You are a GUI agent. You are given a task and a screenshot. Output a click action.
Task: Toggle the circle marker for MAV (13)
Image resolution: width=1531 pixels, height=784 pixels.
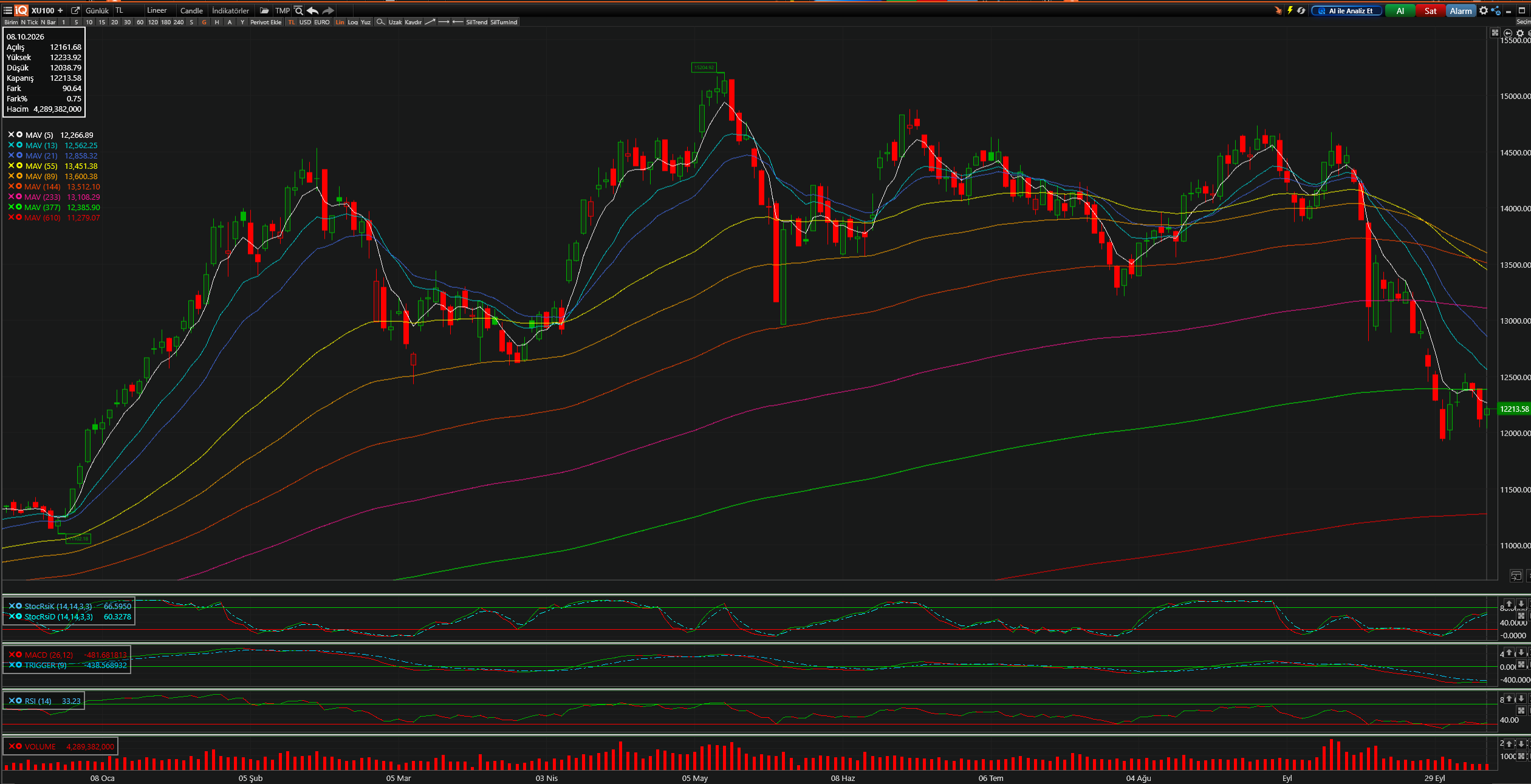pos(19,145)
